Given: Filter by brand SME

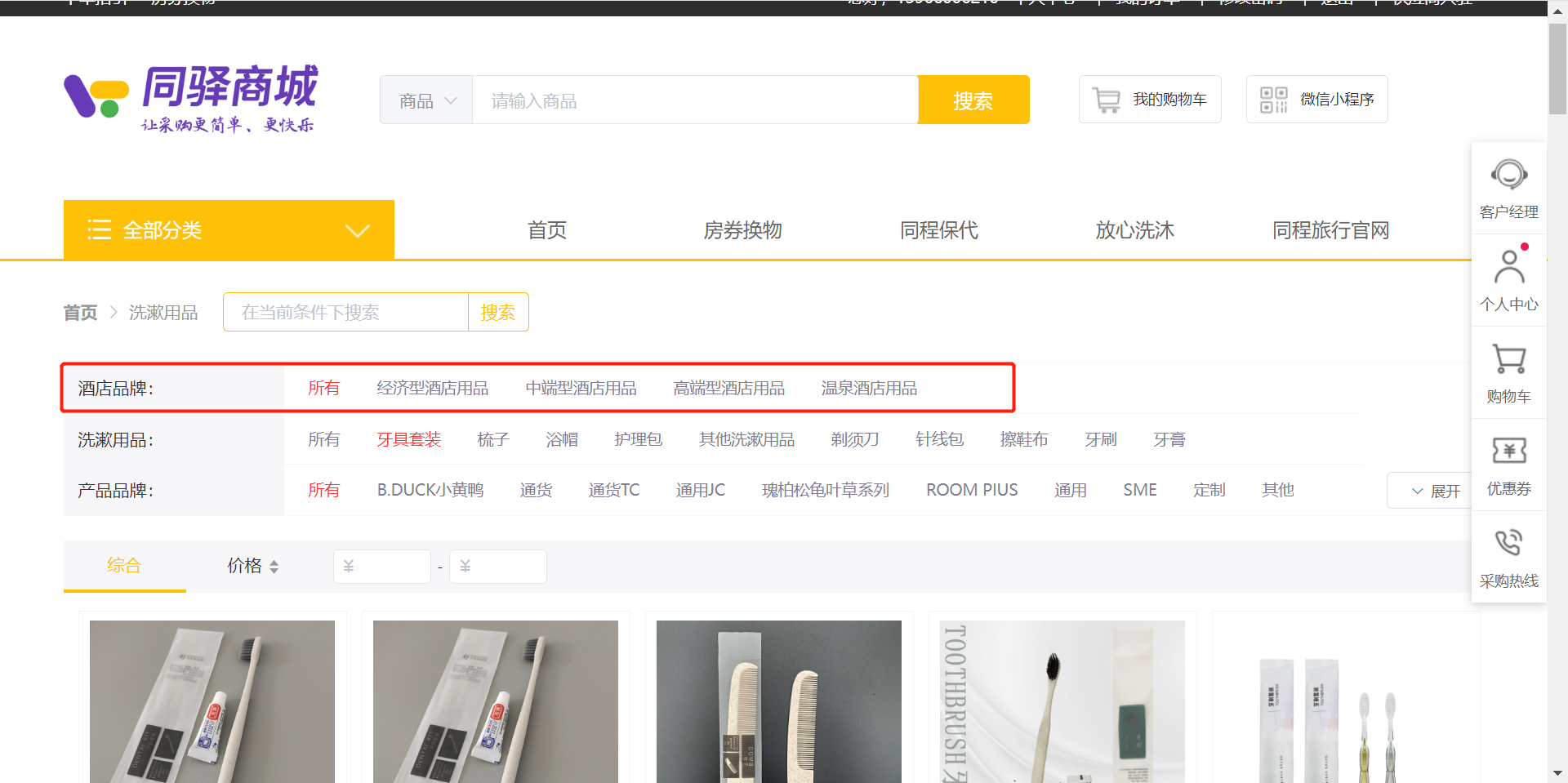Looking at the screenshot, I should coord(1140,491).
